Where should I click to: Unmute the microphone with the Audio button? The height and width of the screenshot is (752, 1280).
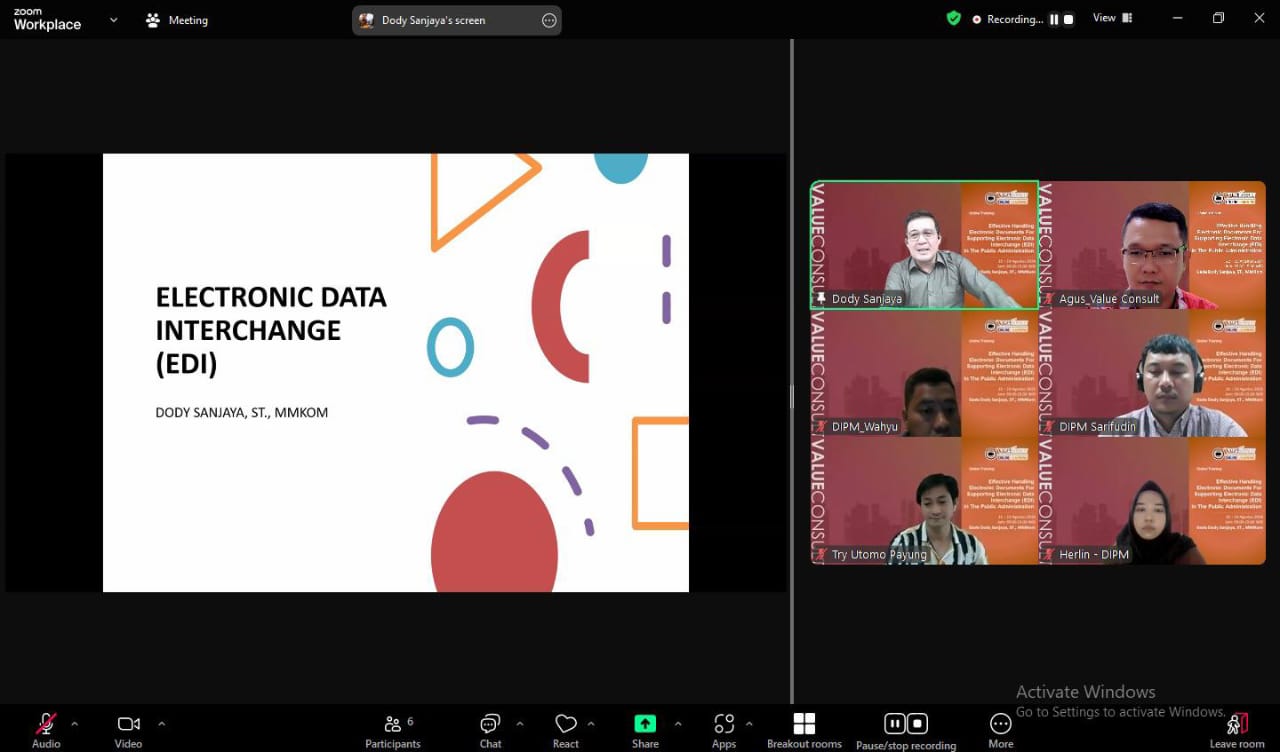46,729
